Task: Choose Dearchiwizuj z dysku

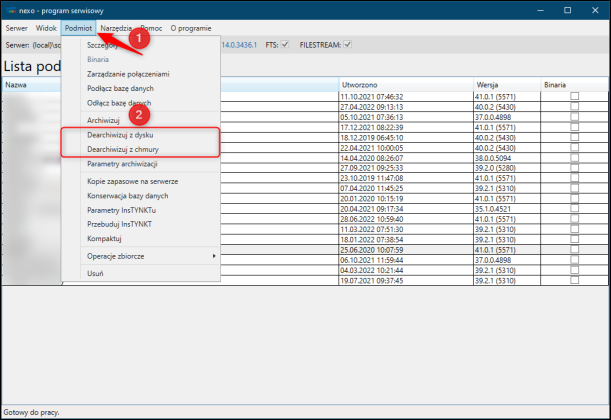Action: pos(141,135)
